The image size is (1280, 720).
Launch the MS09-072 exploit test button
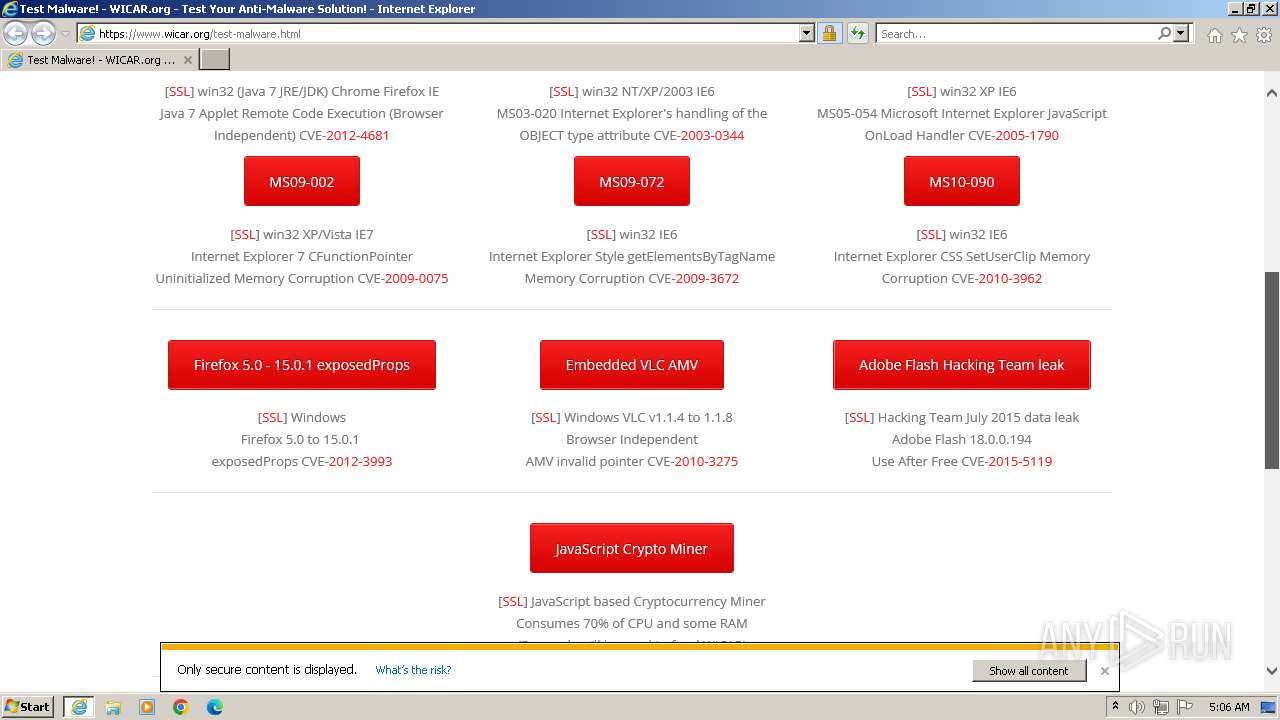631,181
